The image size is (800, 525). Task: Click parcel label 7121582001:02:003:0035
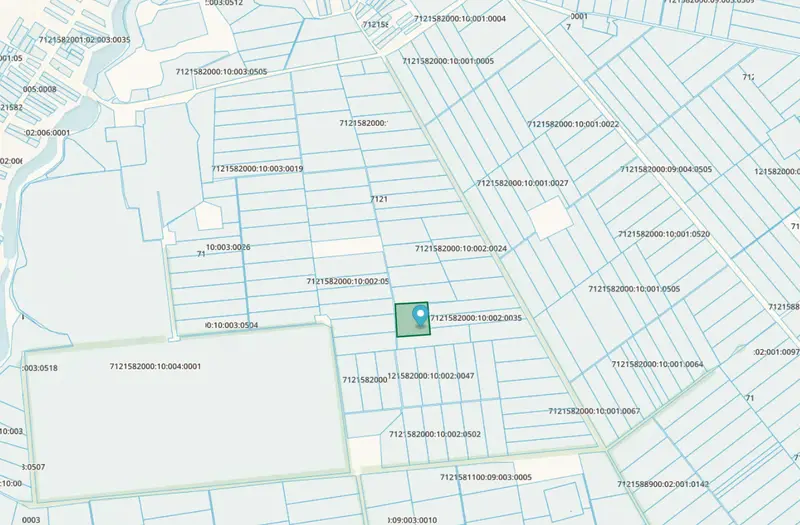pyautogui.click(x=85, y=40)
